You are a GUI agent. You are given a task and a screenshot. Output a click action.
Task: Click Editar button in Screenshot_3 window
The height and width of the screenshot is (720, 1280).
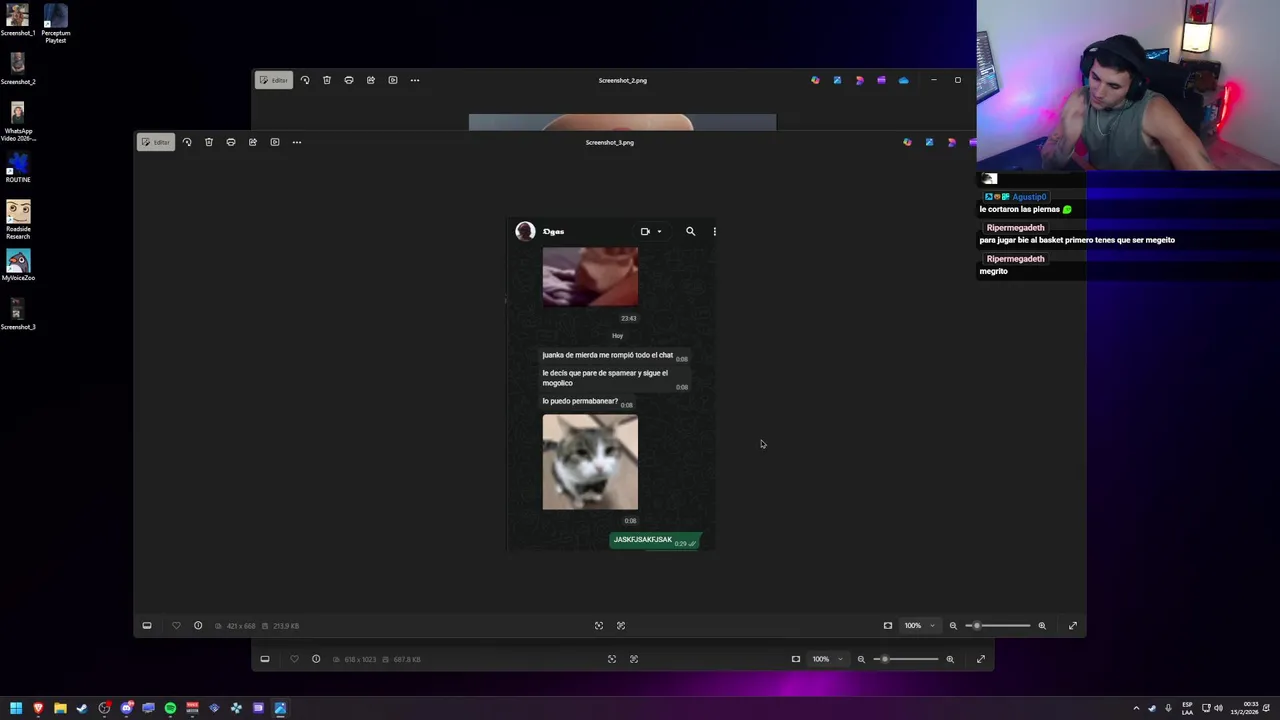155,142
